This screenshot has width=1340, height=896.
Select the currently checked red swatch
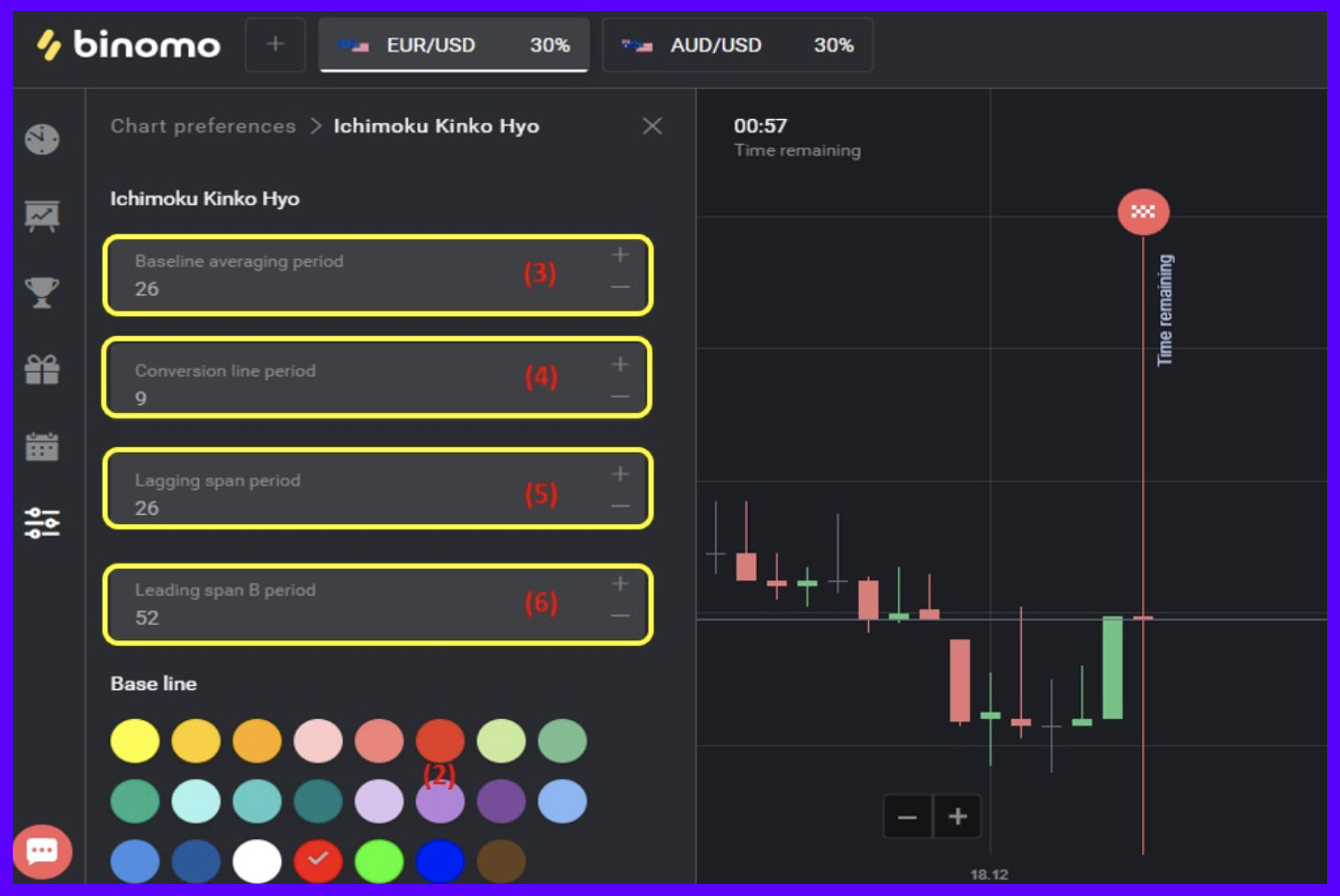pos(318,859)
